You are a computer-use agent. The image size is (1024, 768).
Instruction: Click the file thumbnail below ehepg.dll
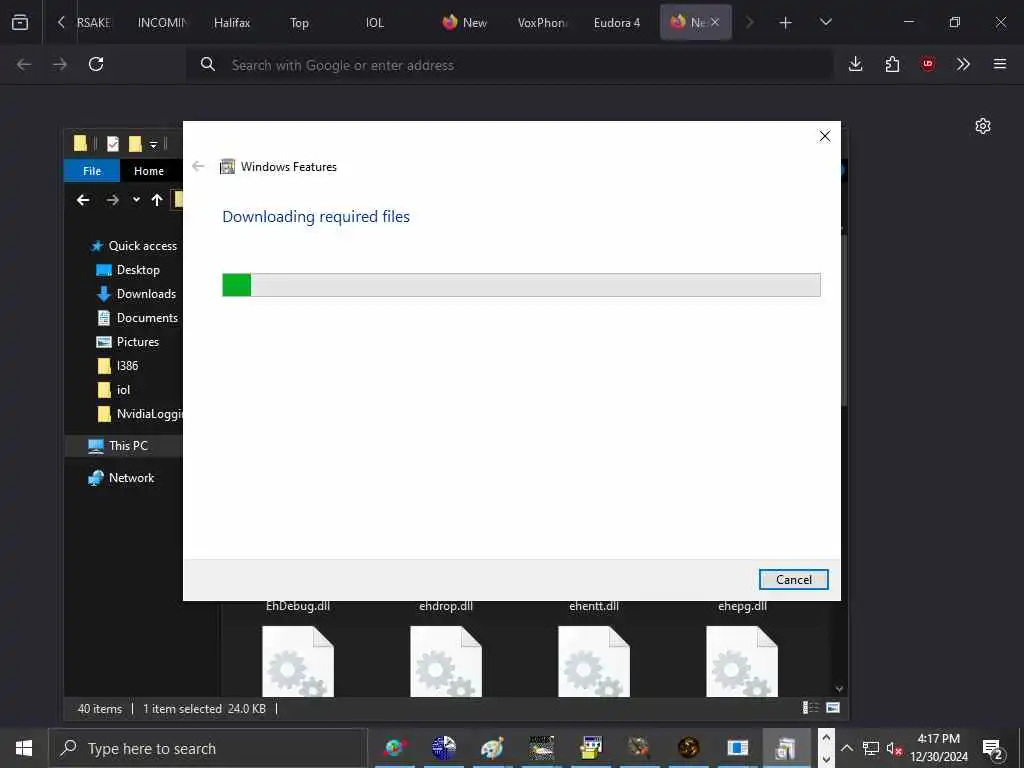tap(742, 661)
